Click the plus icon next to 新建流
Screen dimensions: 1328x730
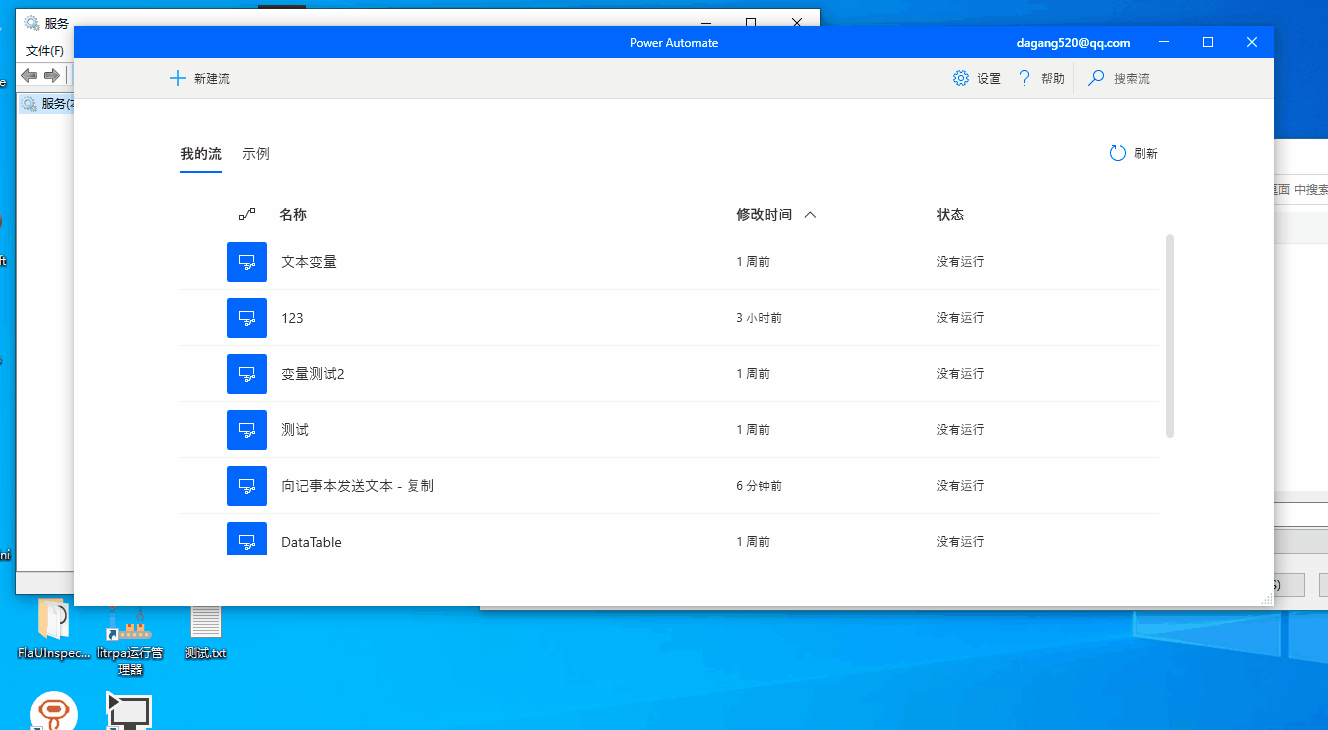click(x=178, y=77)
